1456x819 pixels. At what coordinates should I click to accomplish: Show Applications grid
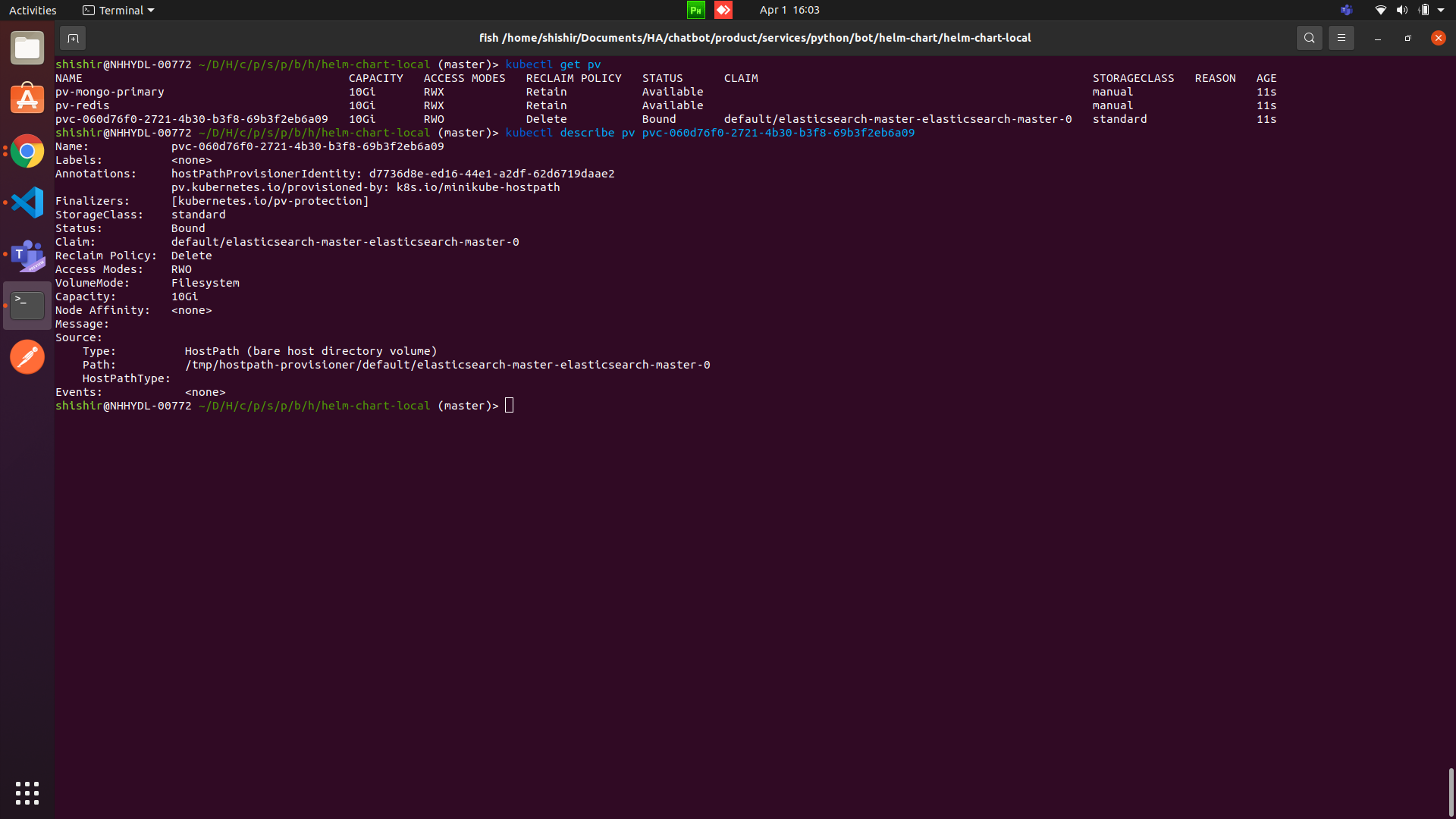click(x=27, y=793)
